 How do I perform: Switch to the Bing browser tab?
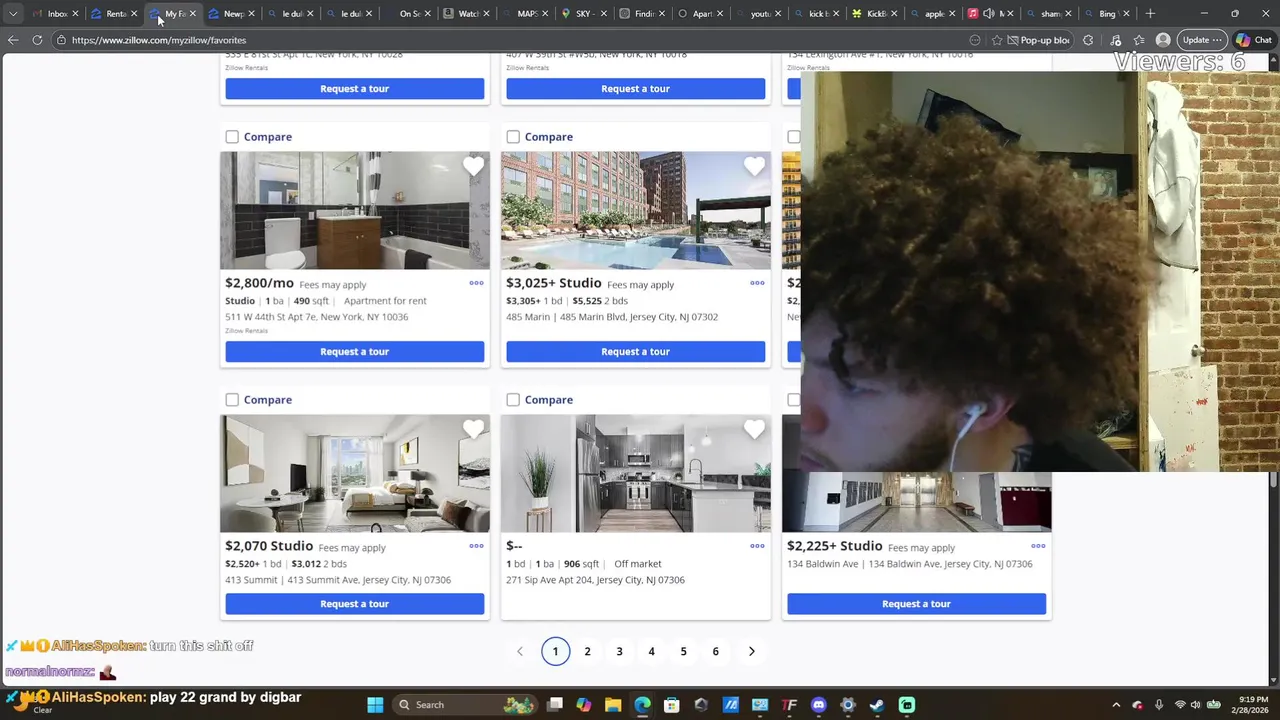pos(1110,14)
